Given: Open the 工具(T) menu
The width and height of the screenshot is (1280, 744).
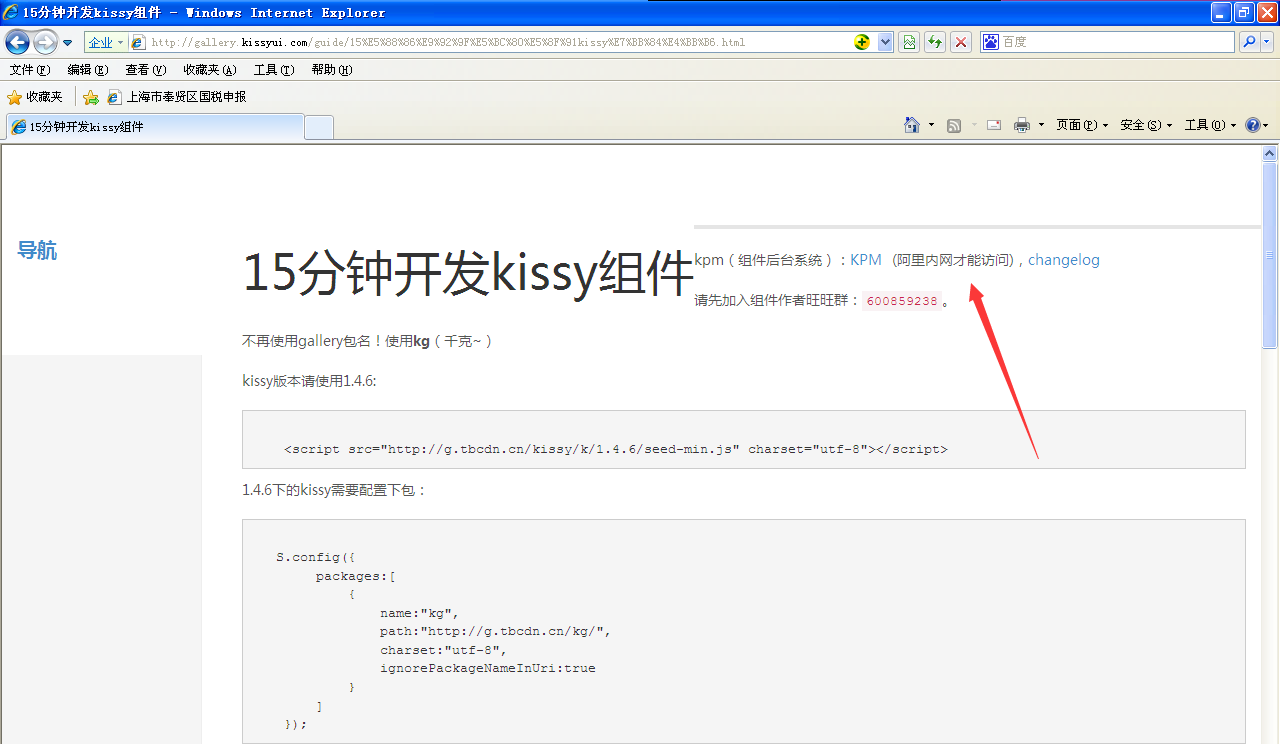Looking at the screenshot, I should [274, 70].
